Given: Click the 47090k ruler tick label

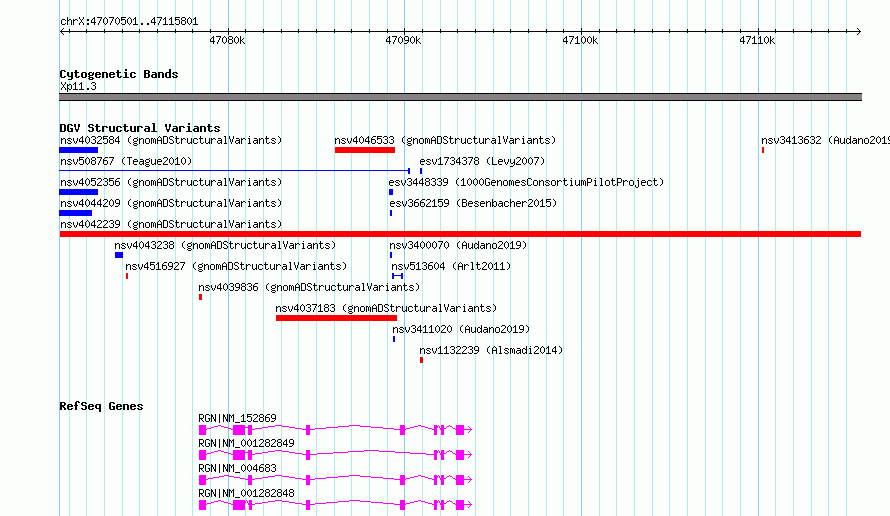Looking at the screenshot, I should (403, 40).
